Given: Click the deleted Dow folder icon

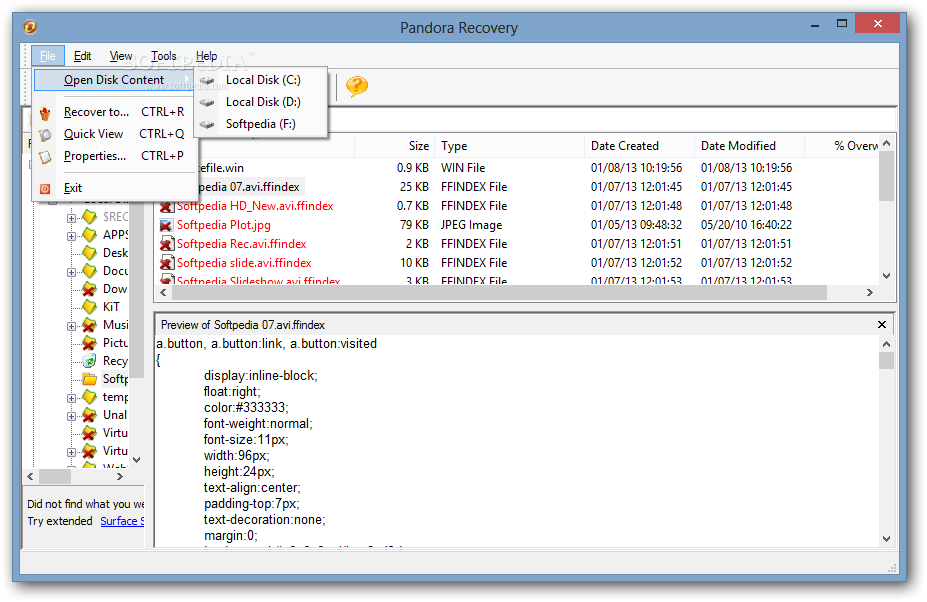Looking at the screenshot, I should tap(90, 289).
